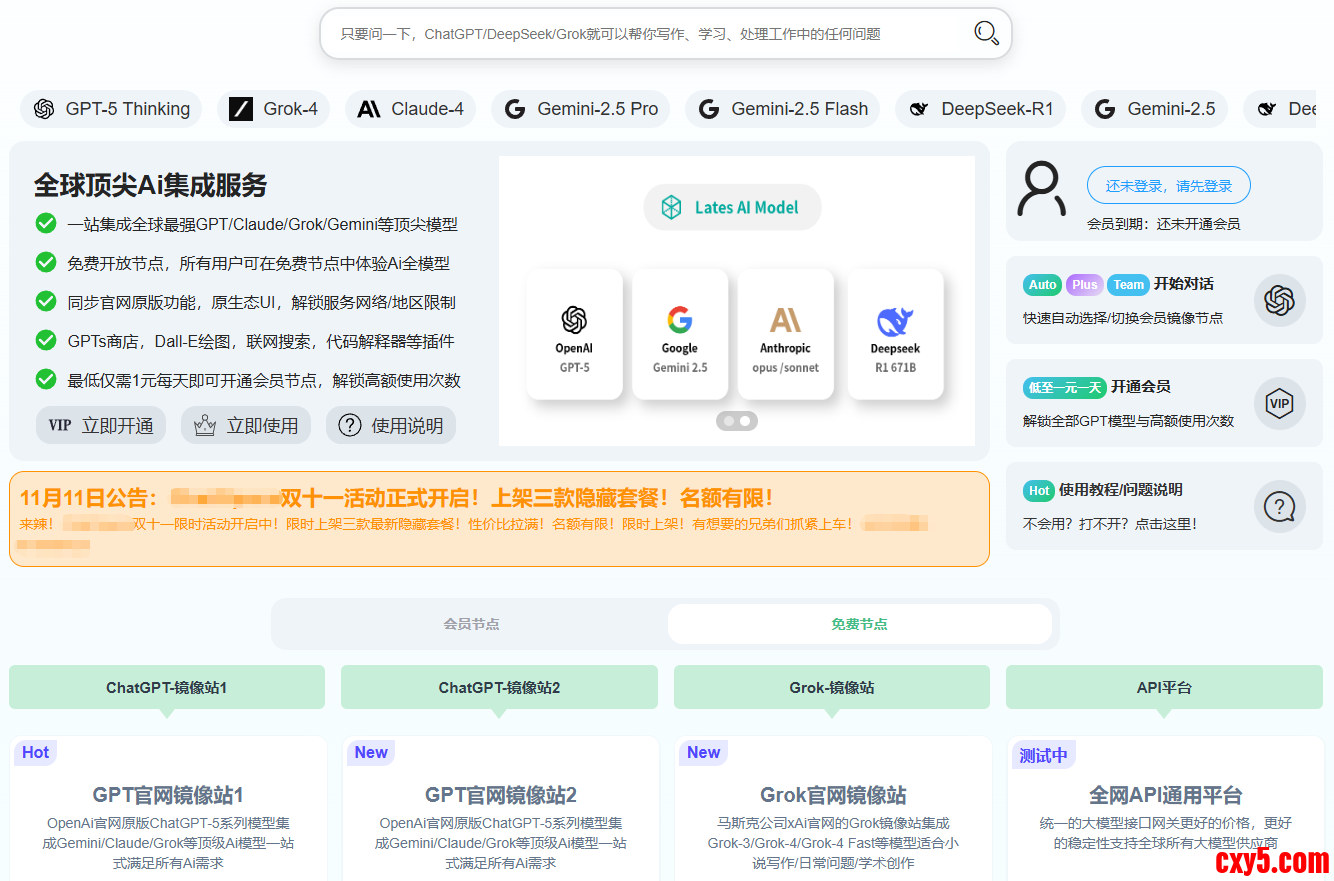1334x881 pixels.
Task: Click the Lates AI Model cube badge
Action: [732, 207]
